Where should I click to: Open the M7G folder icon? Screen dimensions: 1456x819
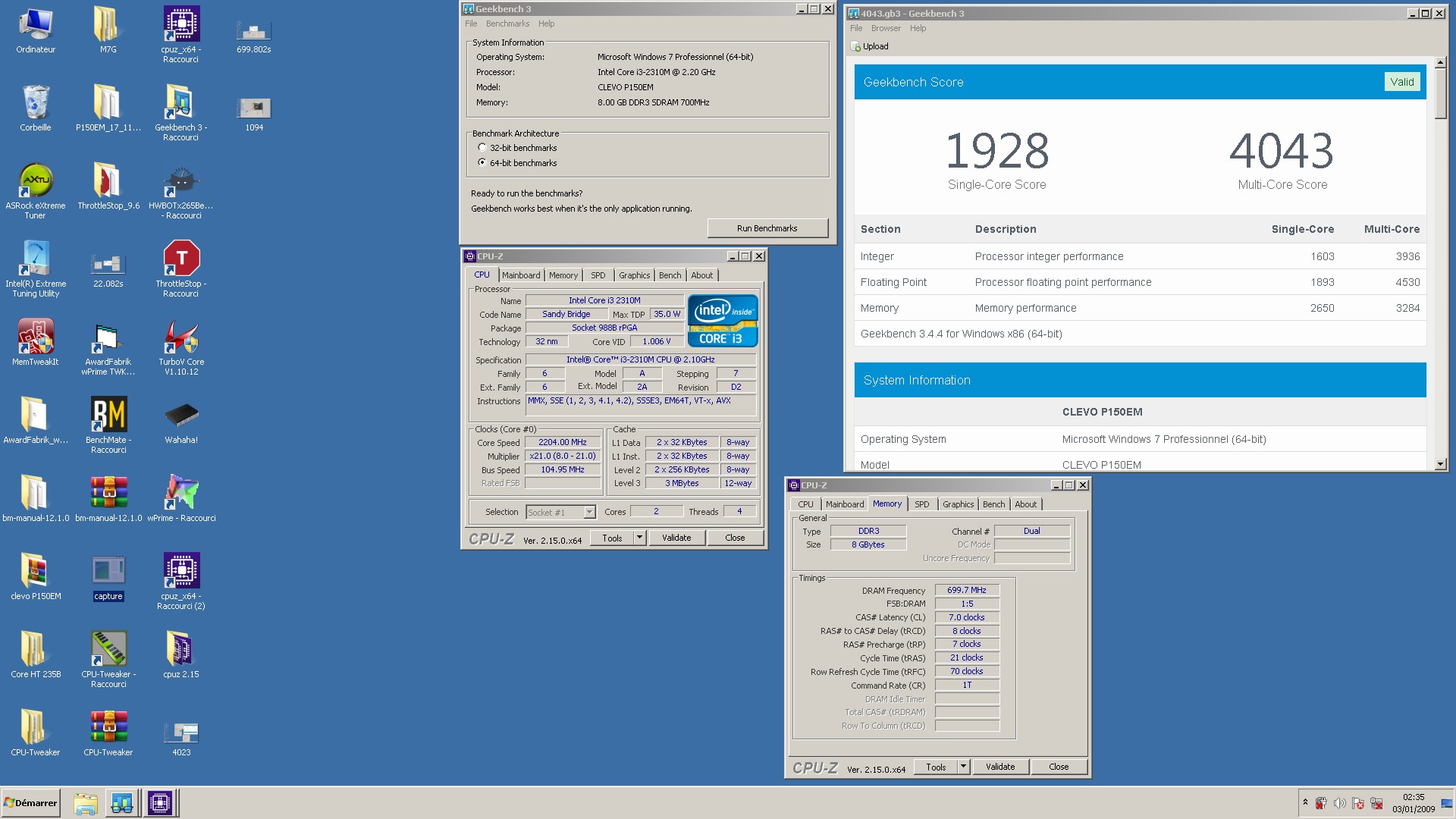[108, 30]
